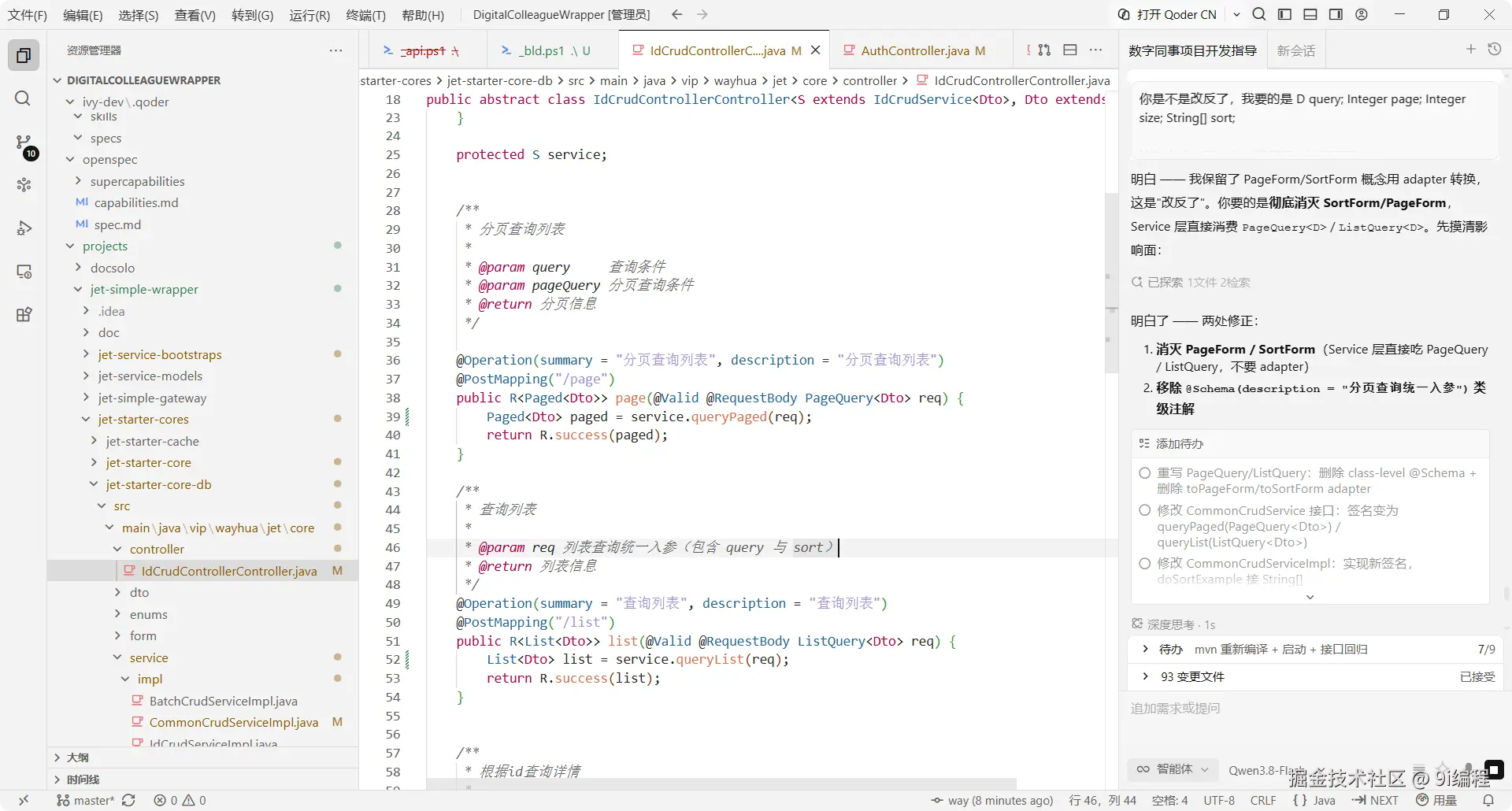Close the IdCrudControllerController.java tab
Viewport: 1512px width, 811px height.
point(816,50)
